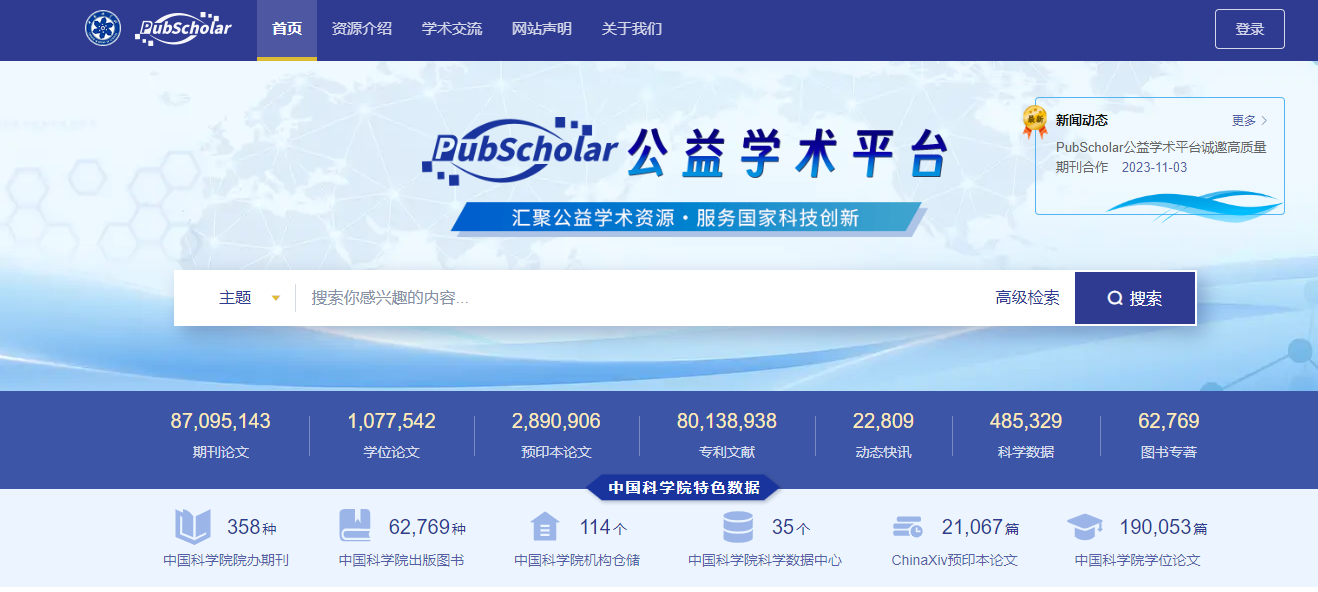Click the 图书专著 count 62,769
Viewport: 1318px width, 592px height.
pyautogui.click(x=1169, y=421)
